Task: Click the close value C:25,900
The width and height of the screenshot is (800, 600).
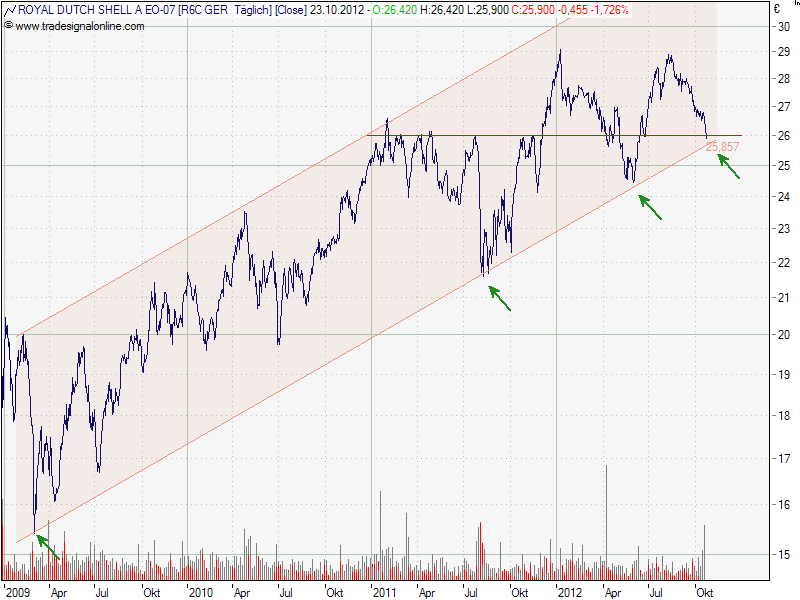Action: point(533,10)
